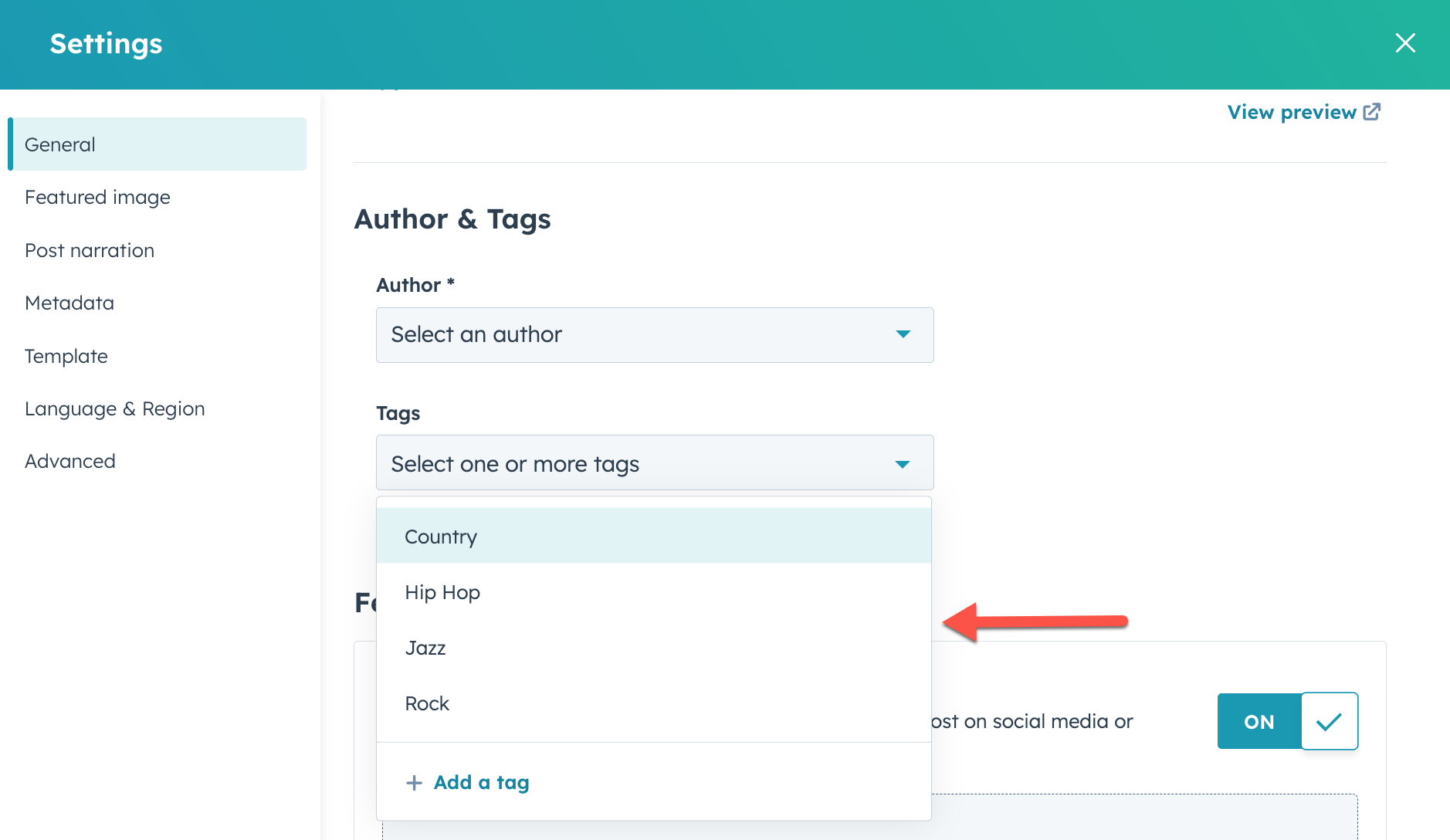Click the external link icon beside View preview

pyautogui.click(x=1372, y=112)
